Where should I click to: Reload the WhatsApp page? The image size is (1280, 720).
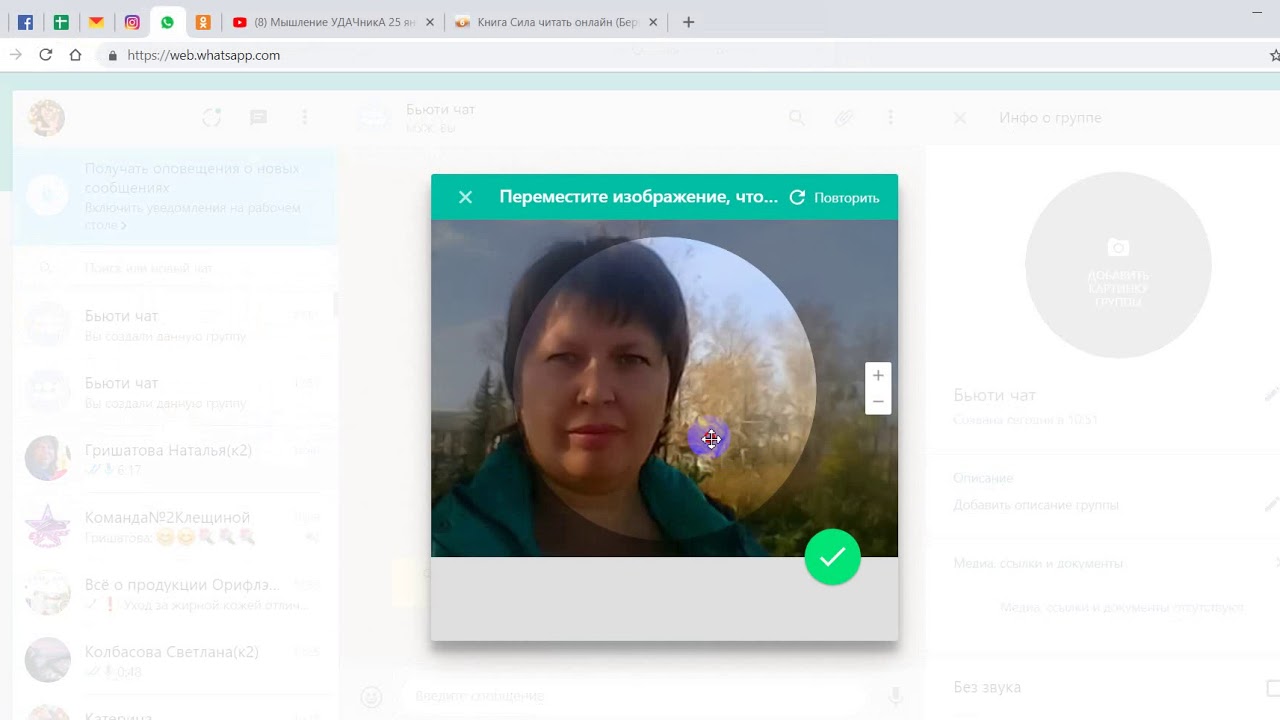45,55
